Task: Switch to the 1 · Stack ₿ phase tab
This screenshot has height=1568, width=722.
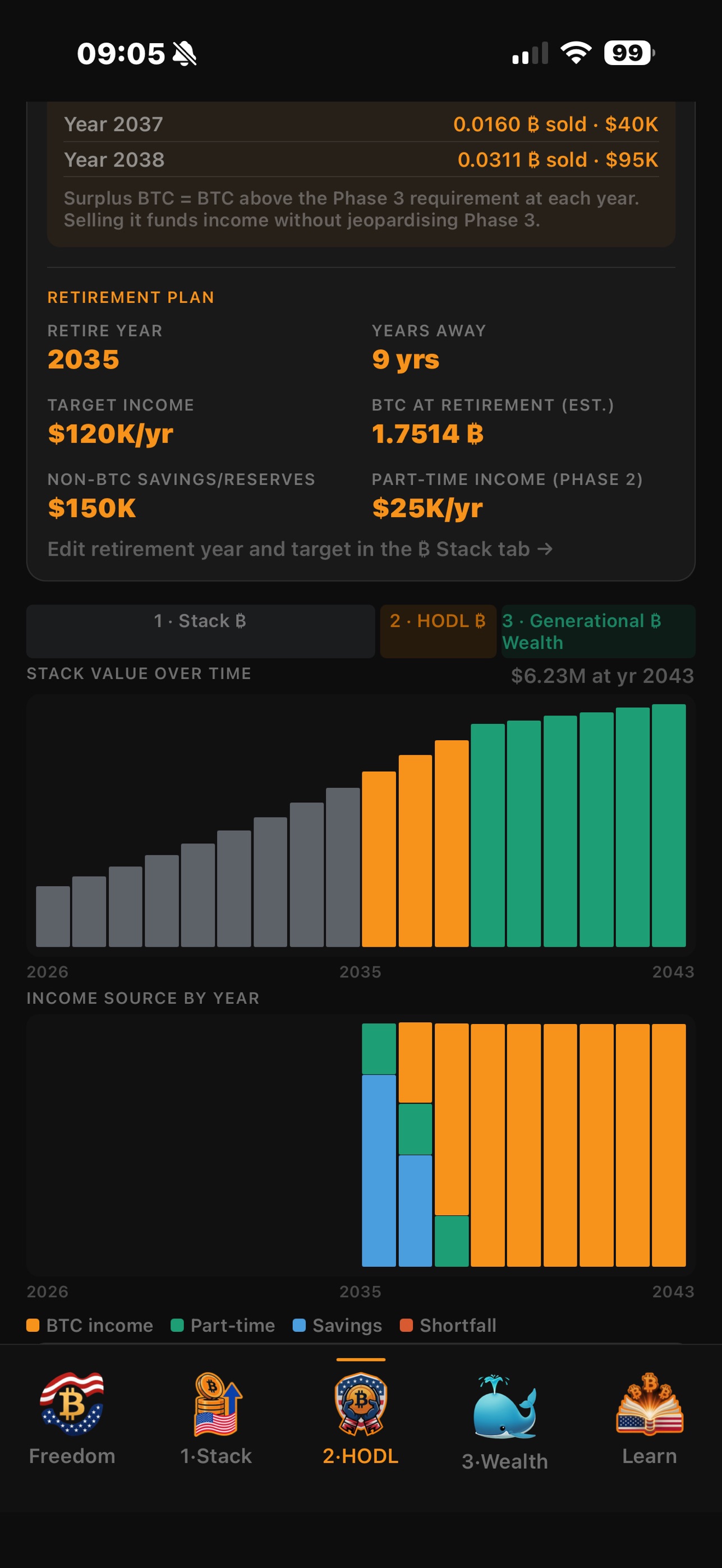Action: 200,630
